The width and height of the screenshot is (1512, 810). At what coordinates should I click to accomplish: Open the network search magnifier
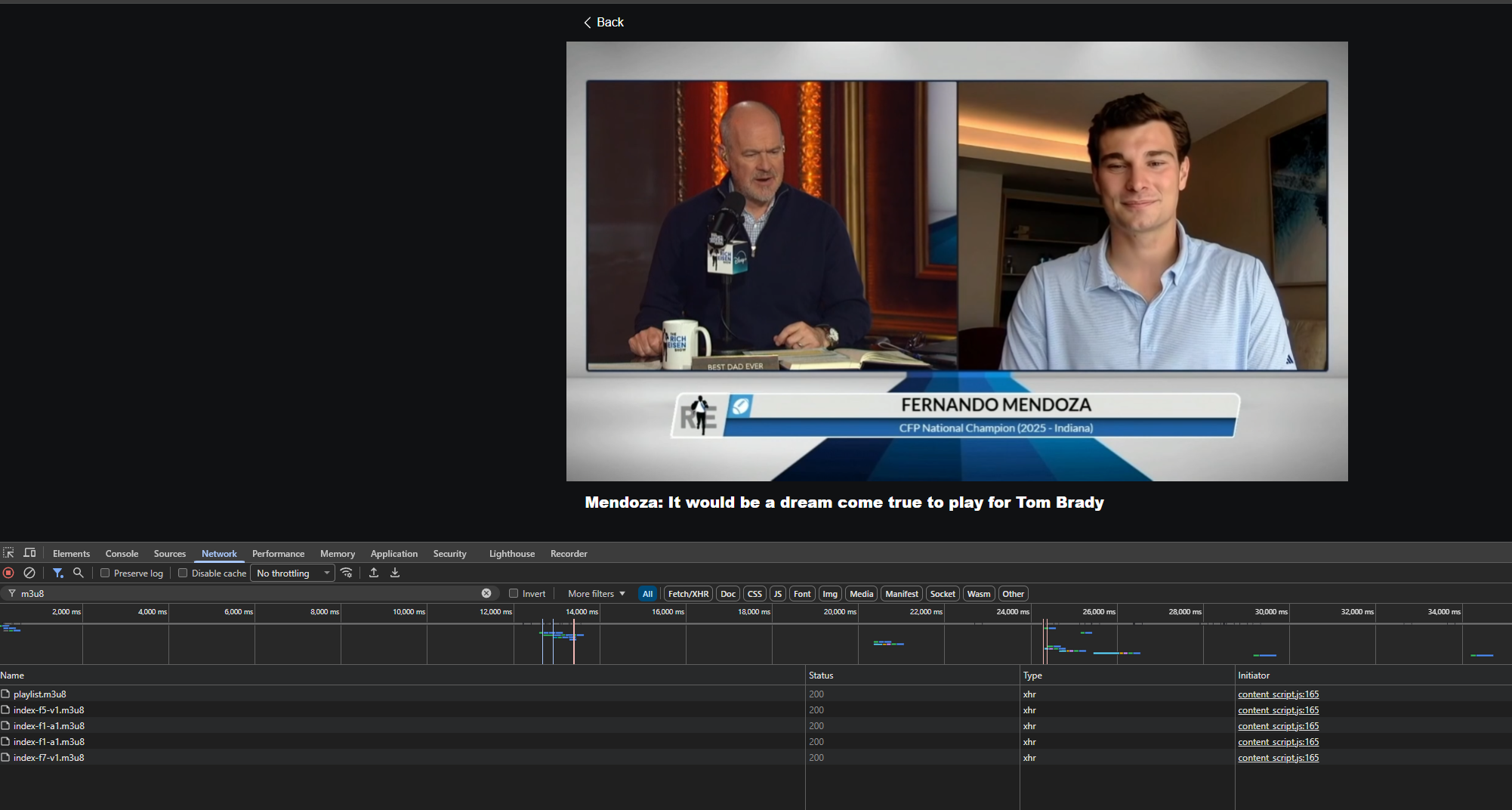[78, 573]
